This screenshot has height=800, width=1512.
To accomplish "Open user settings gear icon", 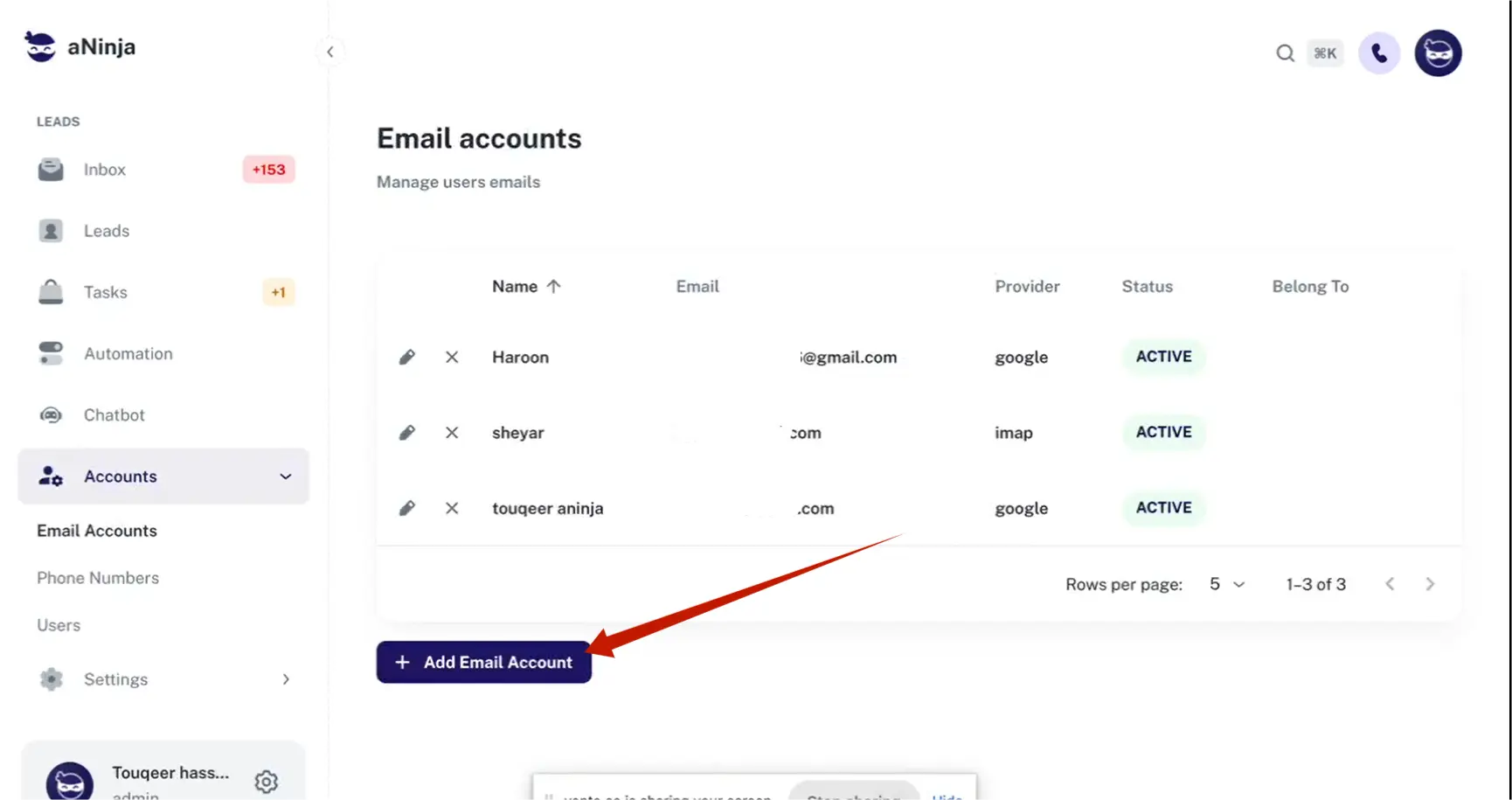I will click(267, 781).
